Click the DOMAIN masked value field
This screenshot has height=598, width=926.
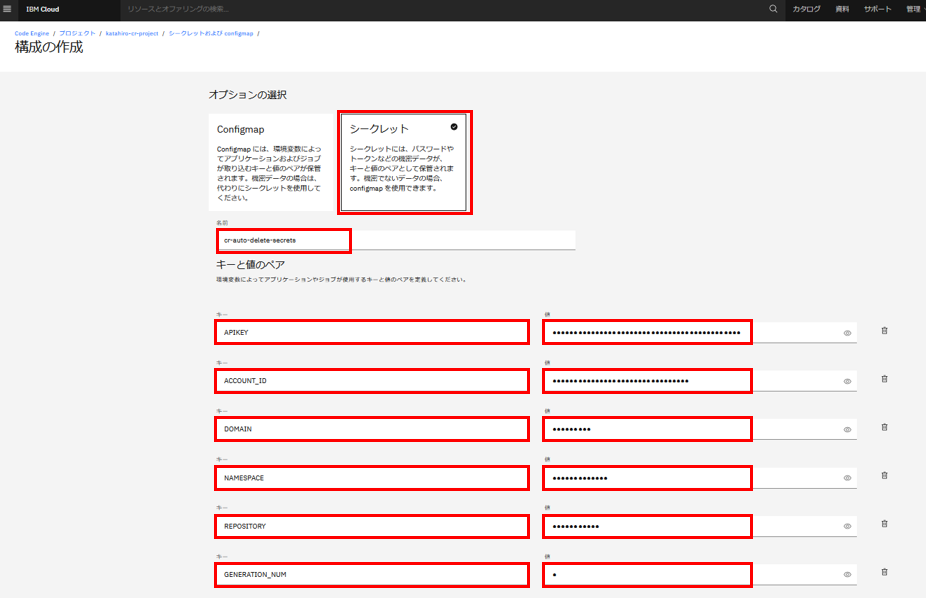tap(700, 429)
